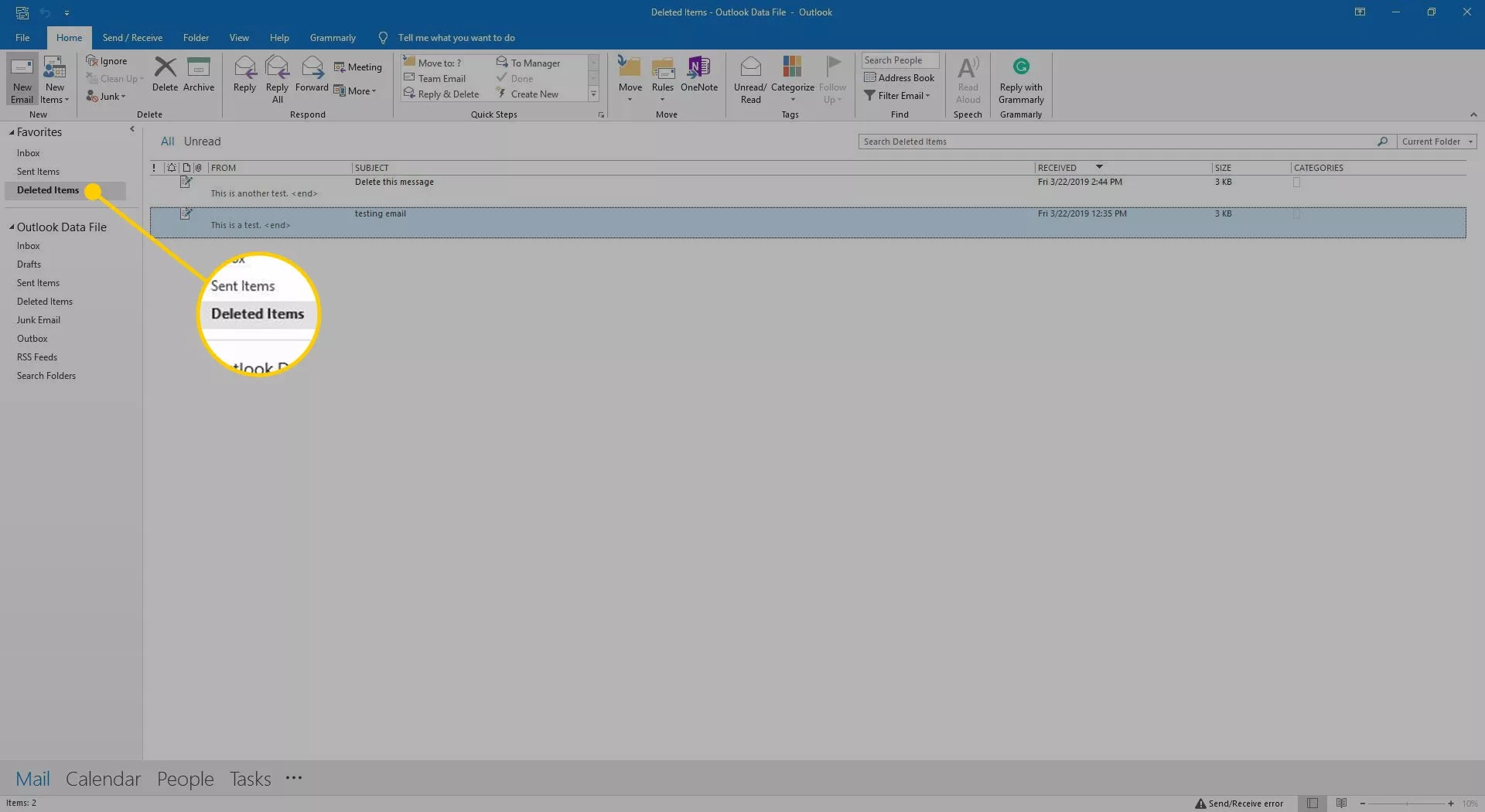Click the search magnifier icon
The image size is (1485, 812).
tap(1382, 142)
